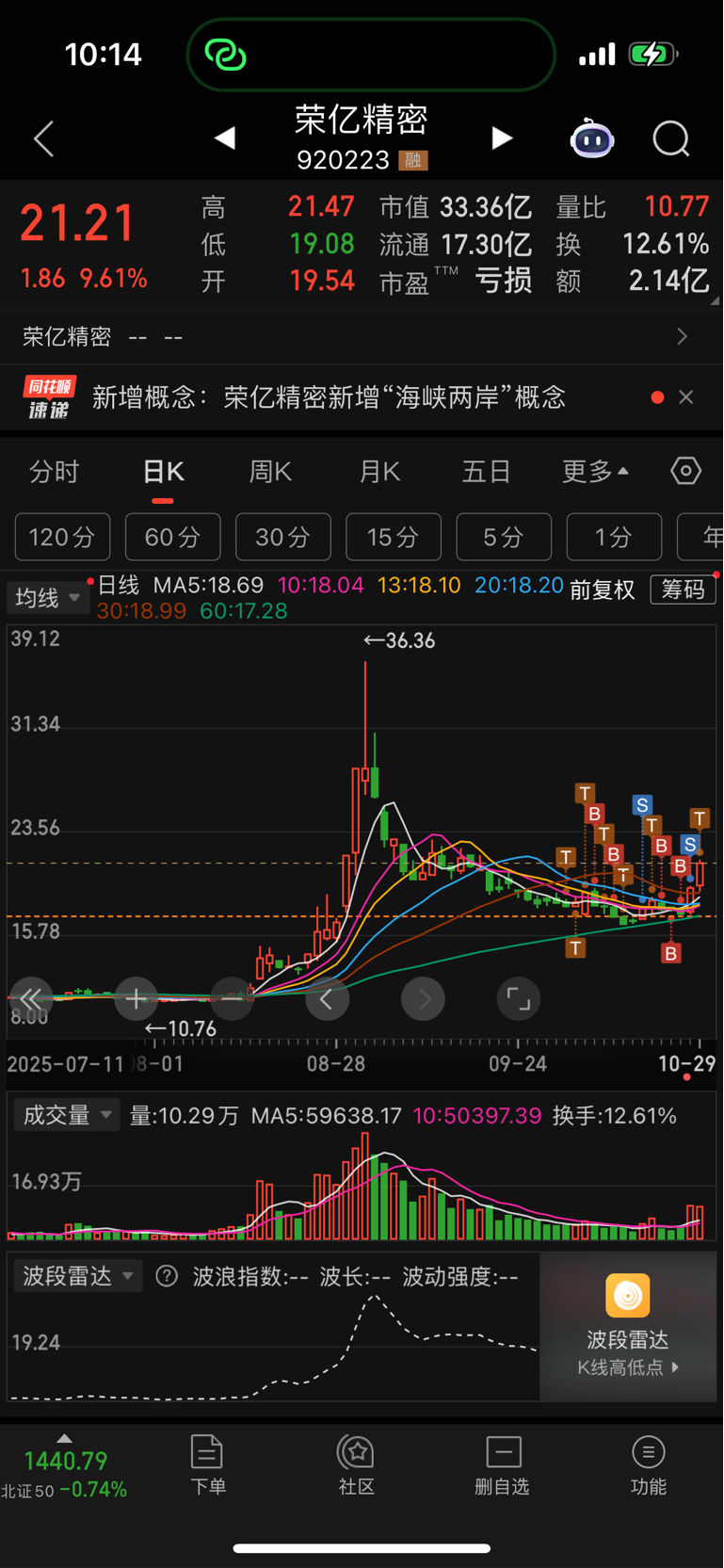Tap the 融 margin badge
This screenshot has height=1568, width=724.
[413, 160]
